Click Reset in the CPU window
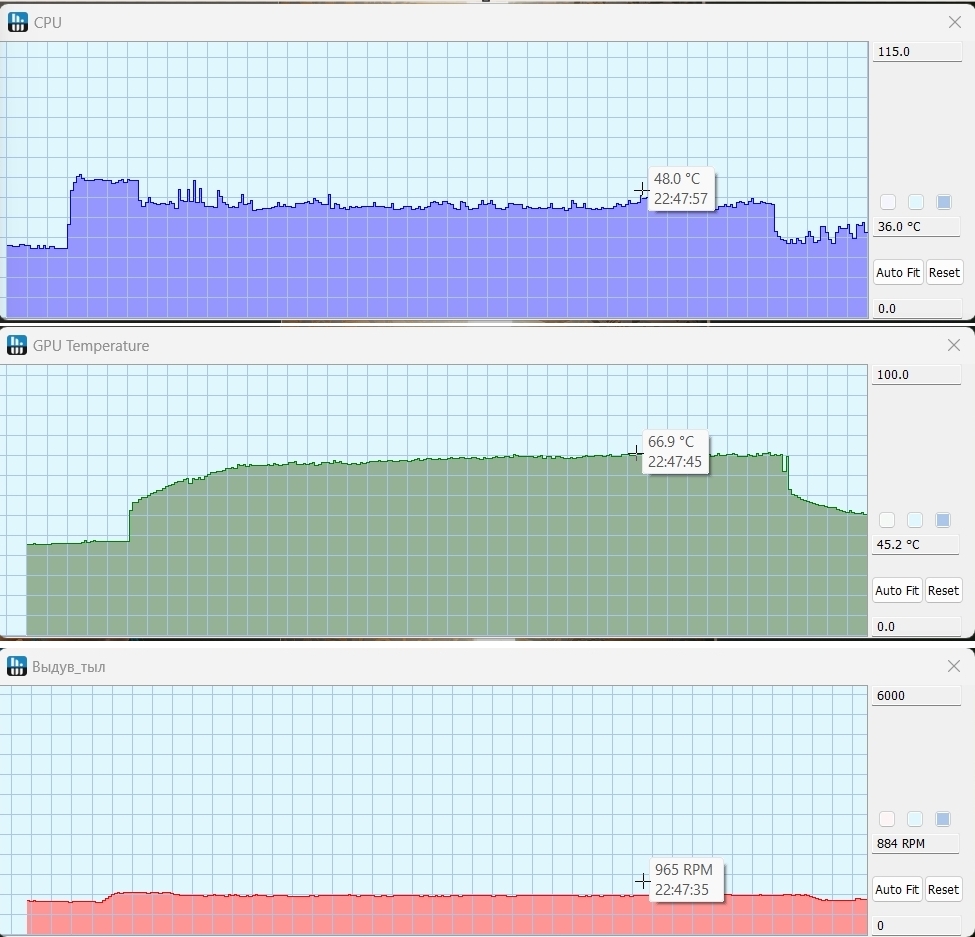 point(944,272)
